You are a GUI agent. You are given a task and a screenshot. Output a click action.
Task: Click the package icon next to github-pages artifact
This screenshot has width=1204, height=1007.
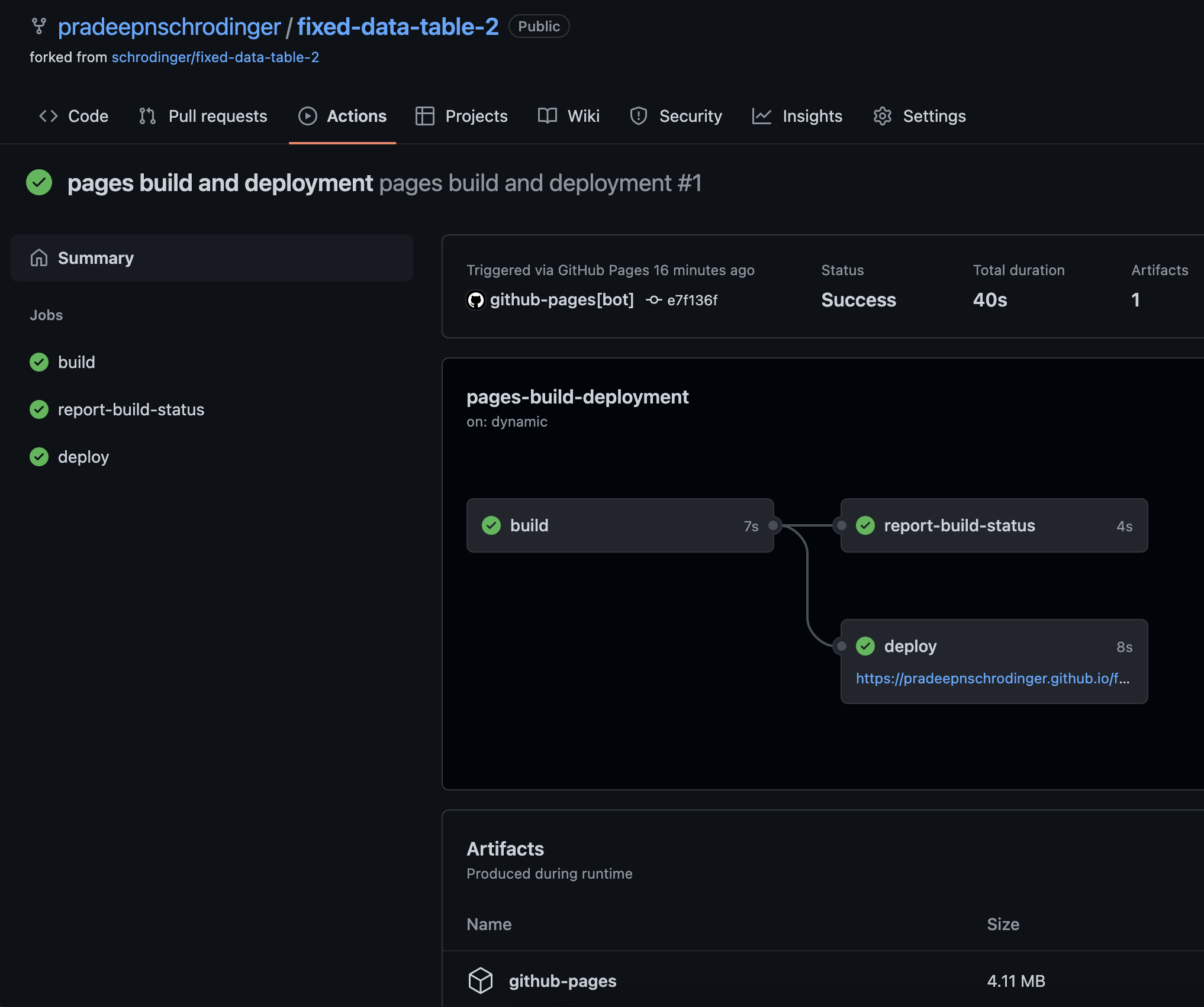[x=481, y=980]
